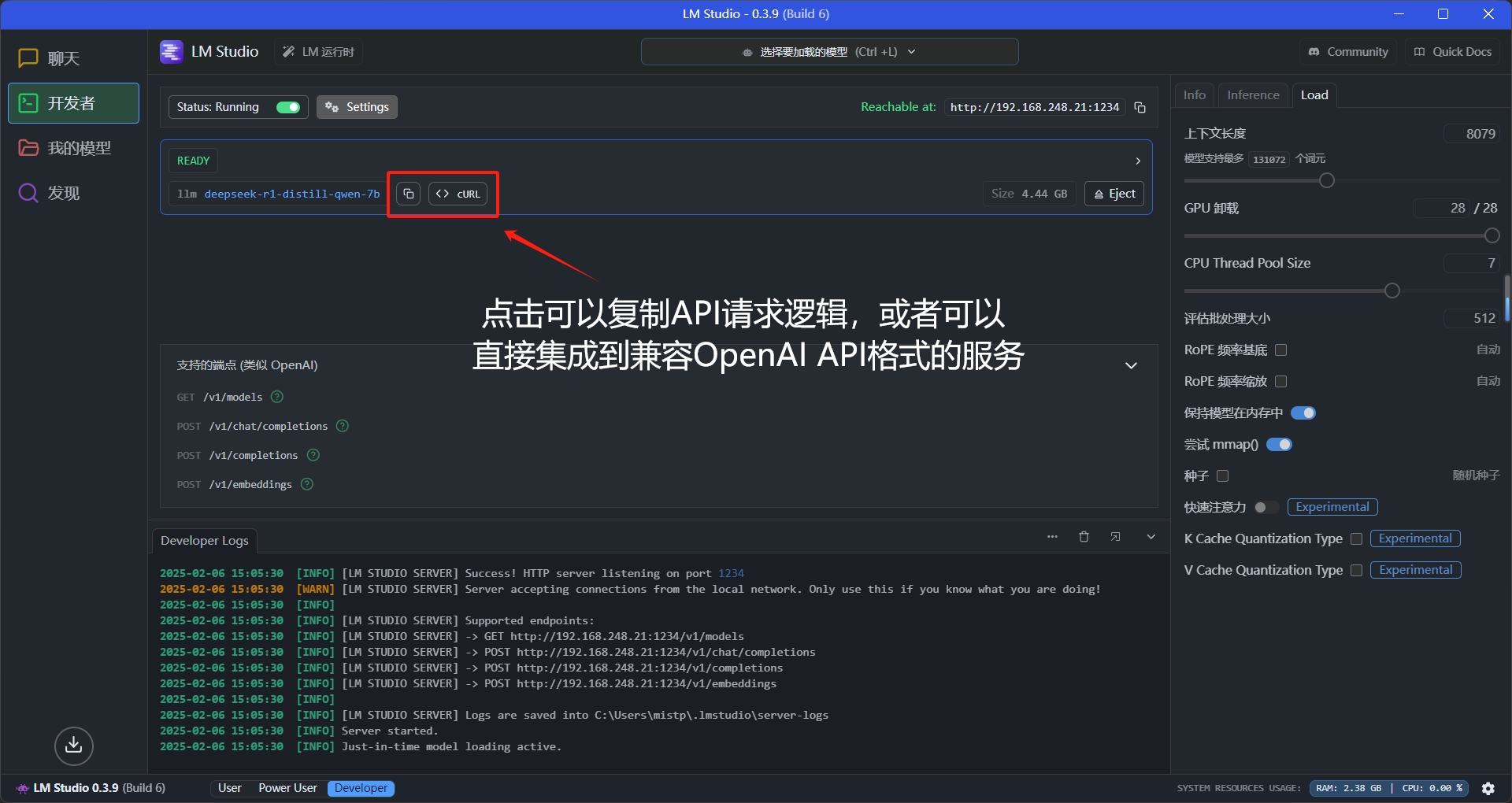Select the Load tab
The width and height of the screenshot is (1512, 803).
click(1314, 95)
